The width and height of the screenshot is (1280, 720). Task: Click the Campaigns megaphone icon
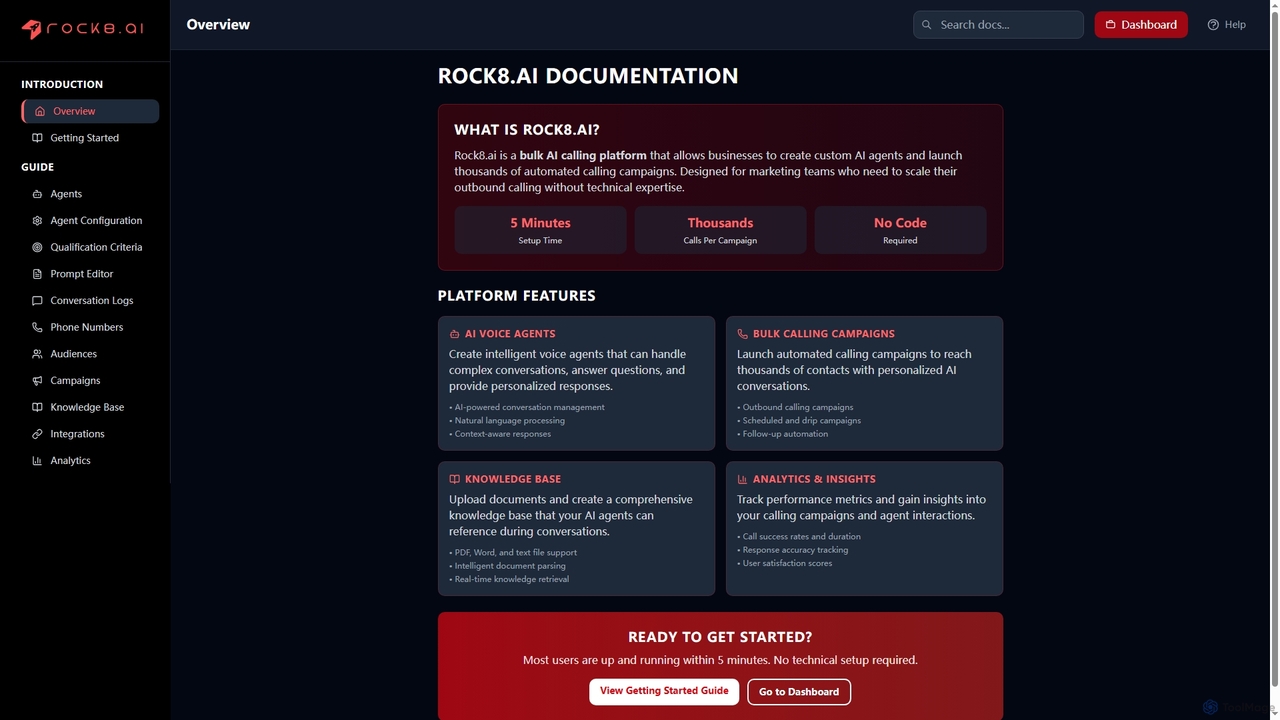point(37,381)
